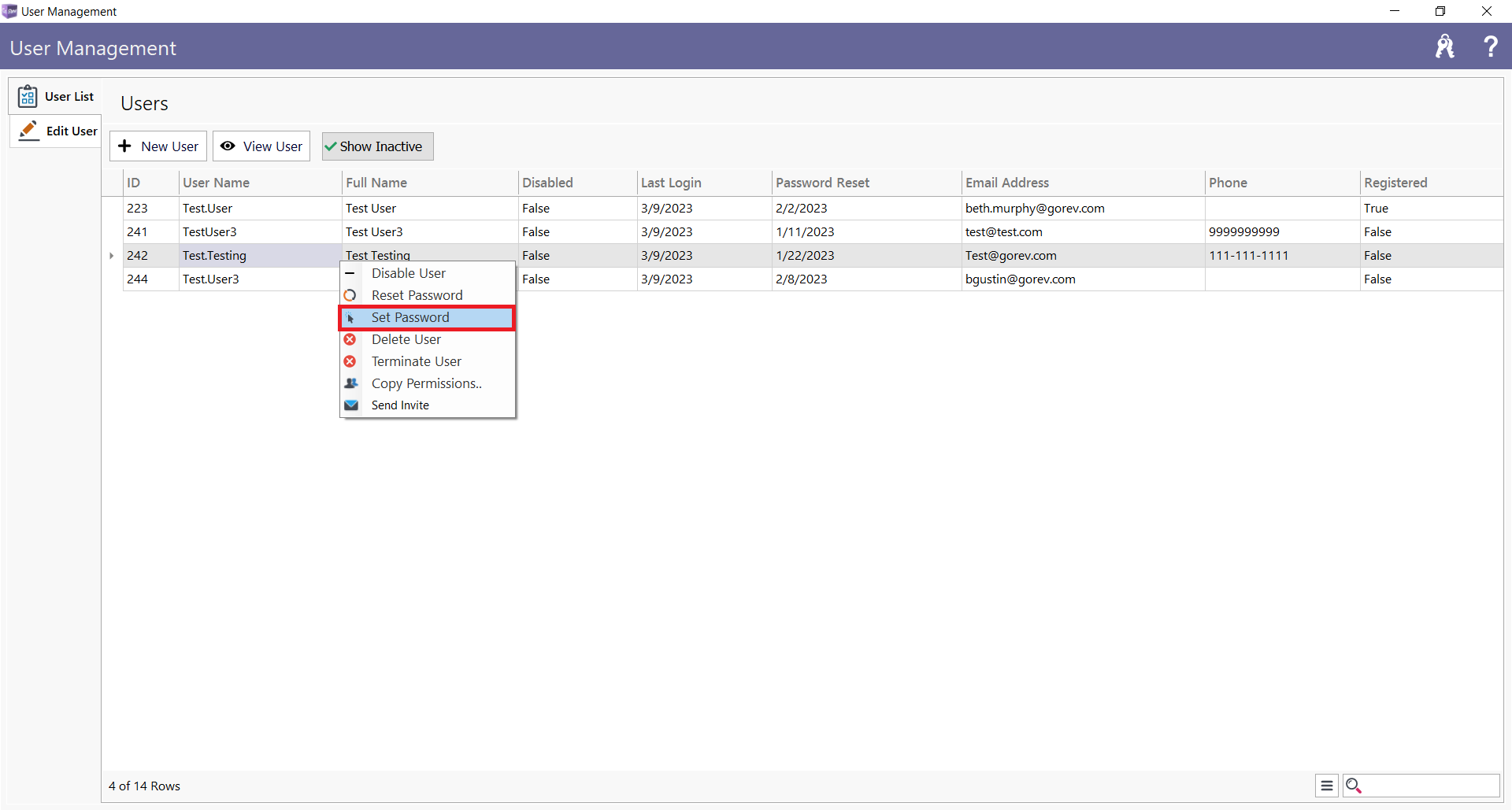Click email test@test.com
The width and height of the screenshot is (1512, 810).
pos(1004,232)
